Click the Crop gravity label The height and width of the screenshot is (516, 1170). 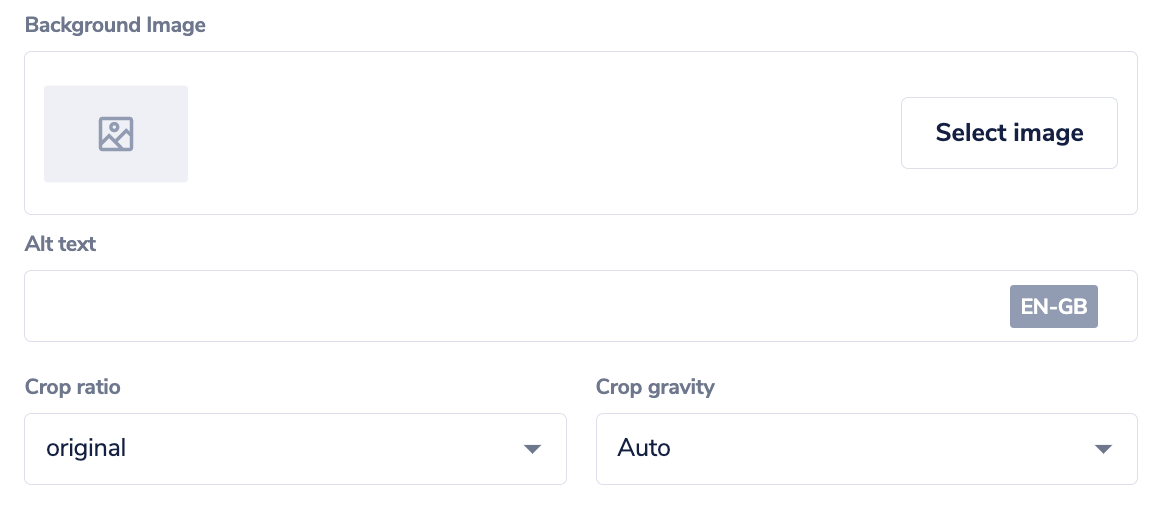(x=655, y=387)
